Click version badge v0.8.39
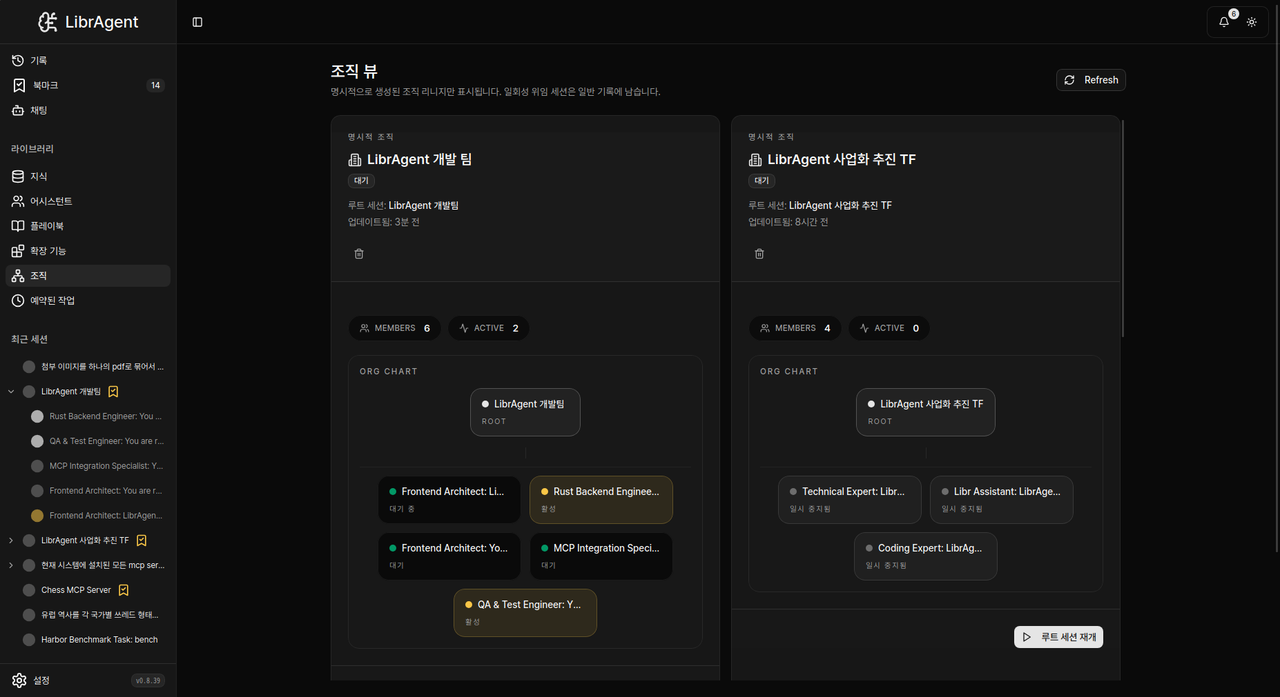 click(x=148, y=681)
